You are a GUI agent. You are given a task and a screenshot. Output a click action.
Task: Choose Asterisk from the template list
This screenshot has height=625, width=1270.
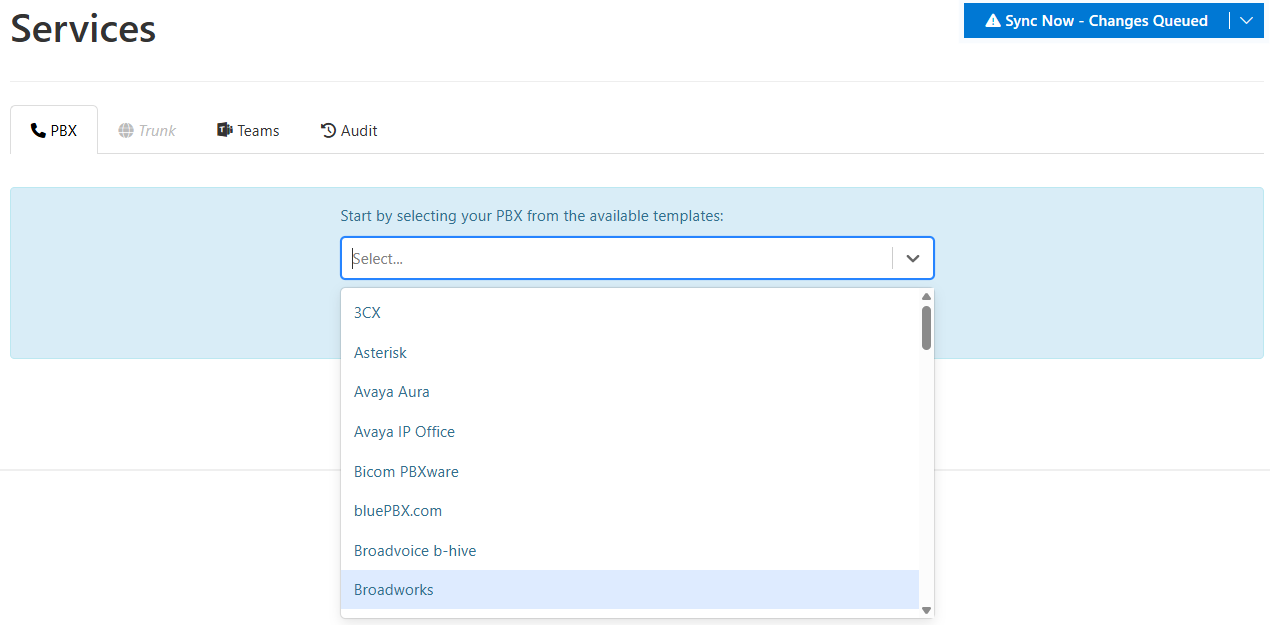[630, 353]
